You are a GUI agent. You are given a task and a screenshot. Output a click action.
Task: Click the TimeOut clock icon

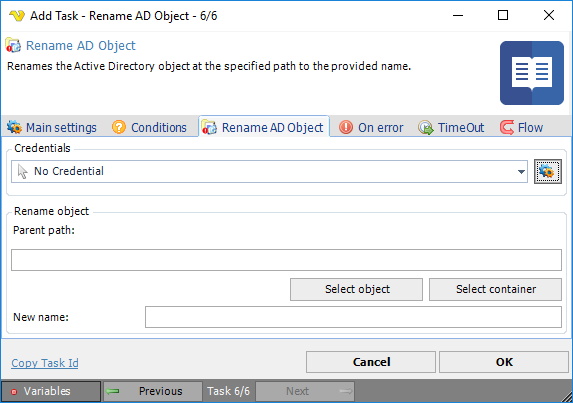click(x=426, y=128)
